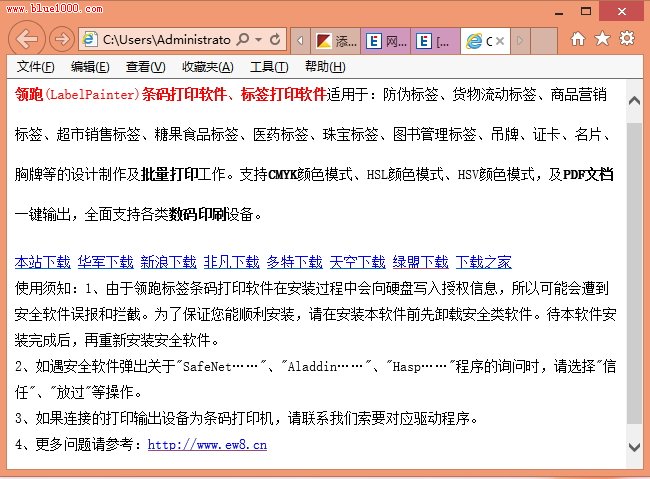Go to the Home page icon

[577, 39]
